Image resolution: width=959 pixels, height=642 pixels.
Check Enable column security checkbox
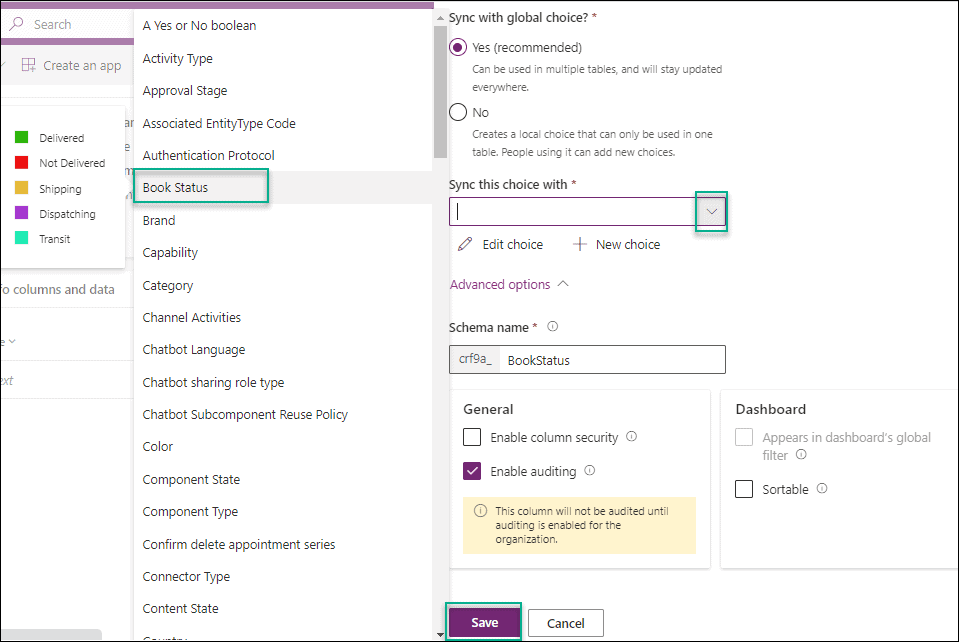tap(472, 437)
